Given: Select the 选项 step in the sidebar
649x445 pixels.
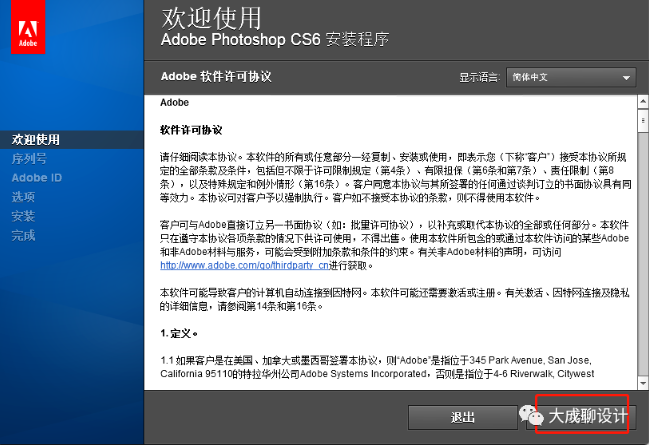Looking at the screenshot, I should (x=23, y=197).
